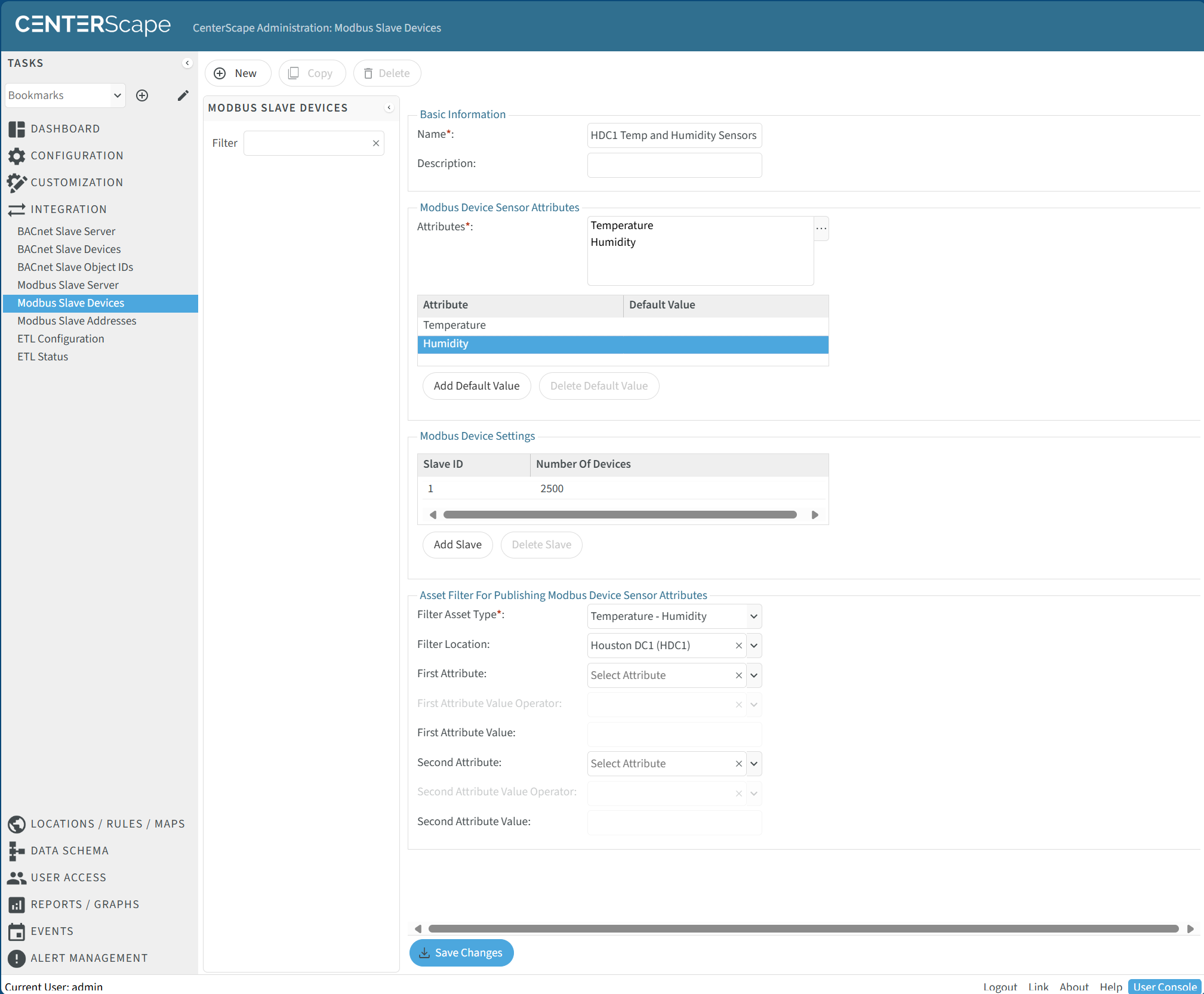
Task: Collapse the Tasks panel
Action: coord(187,63)
